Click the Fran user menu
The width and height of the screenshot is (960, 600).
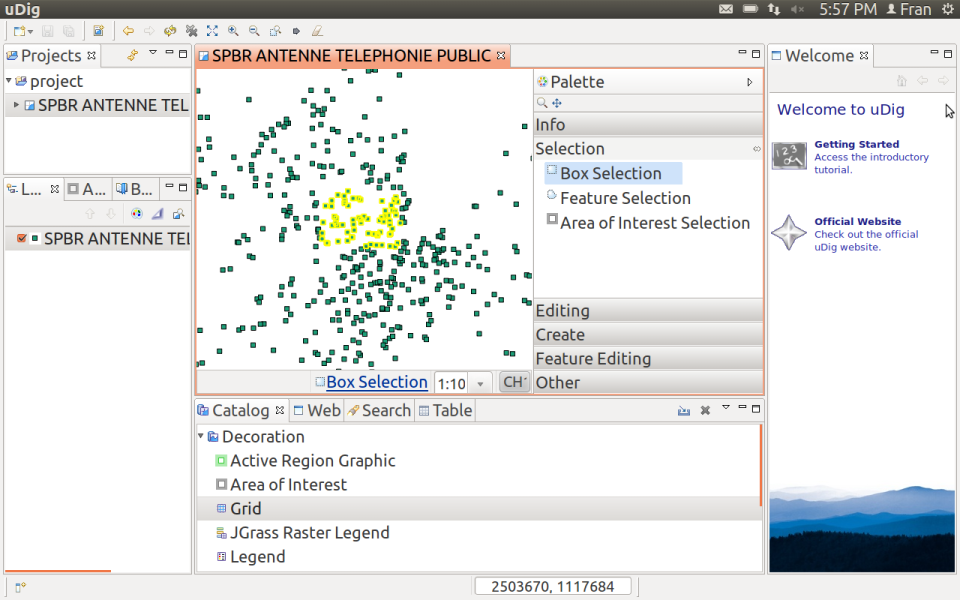[x=910, y=9]
